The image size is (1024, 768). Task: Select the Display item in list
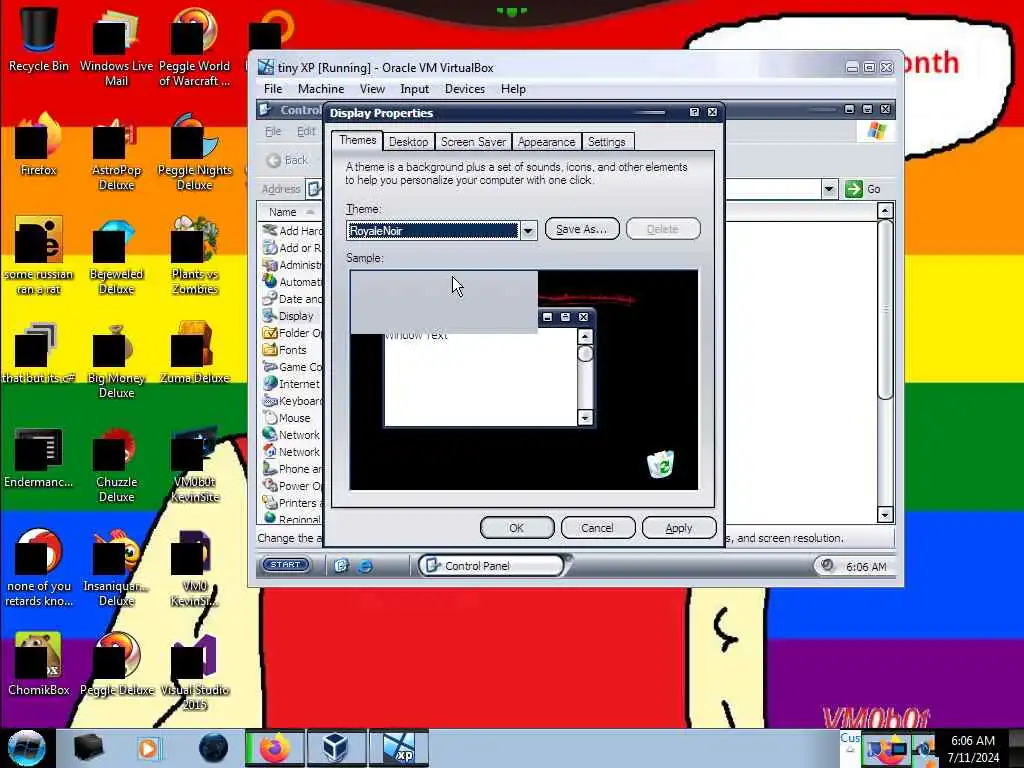point(289,316)
